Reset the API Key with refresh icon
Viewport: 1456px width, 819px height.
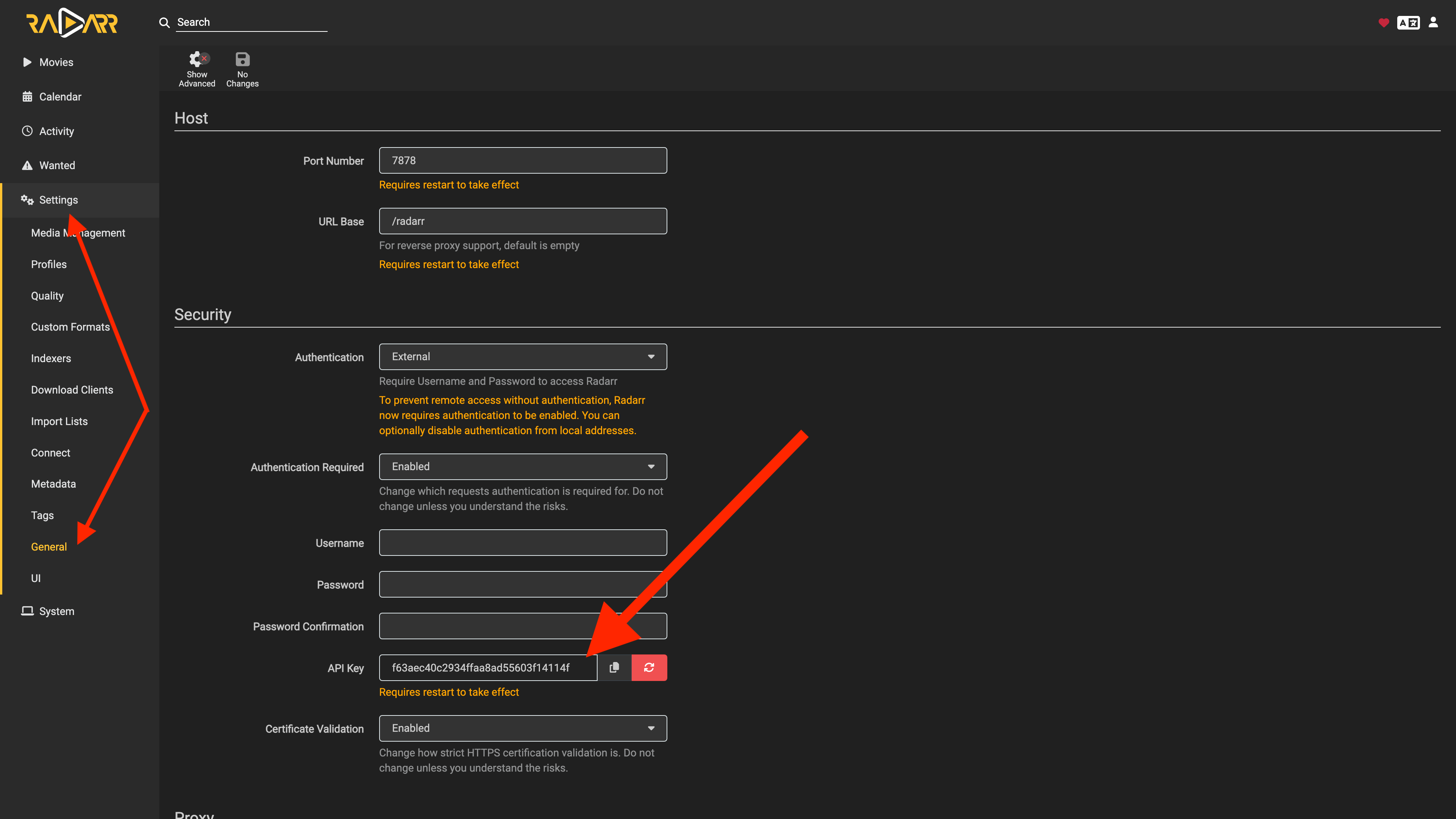click(649, 667)
